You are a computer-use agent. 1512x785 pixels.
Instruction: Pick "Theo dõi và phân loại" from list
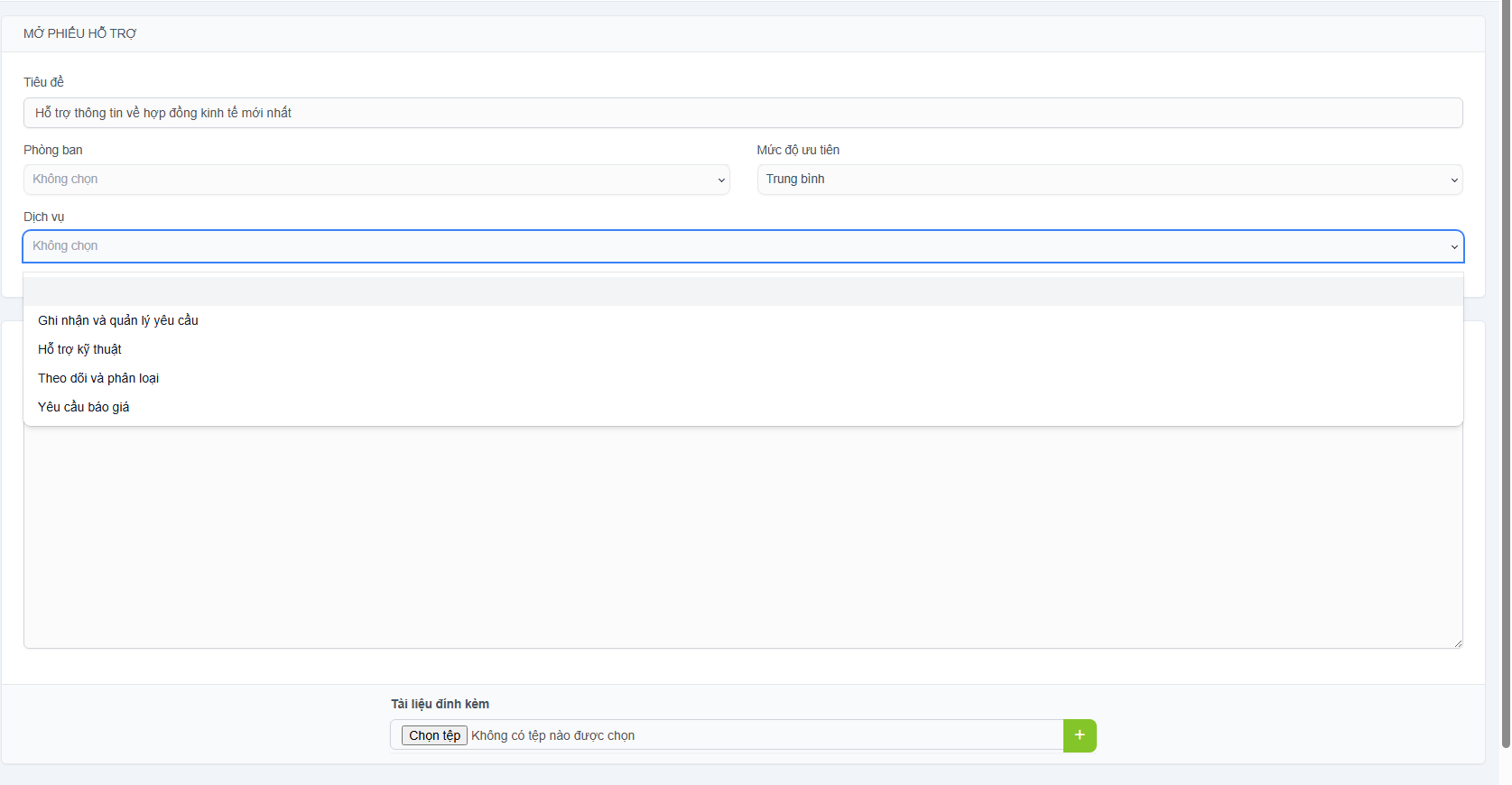pos(98,378)
